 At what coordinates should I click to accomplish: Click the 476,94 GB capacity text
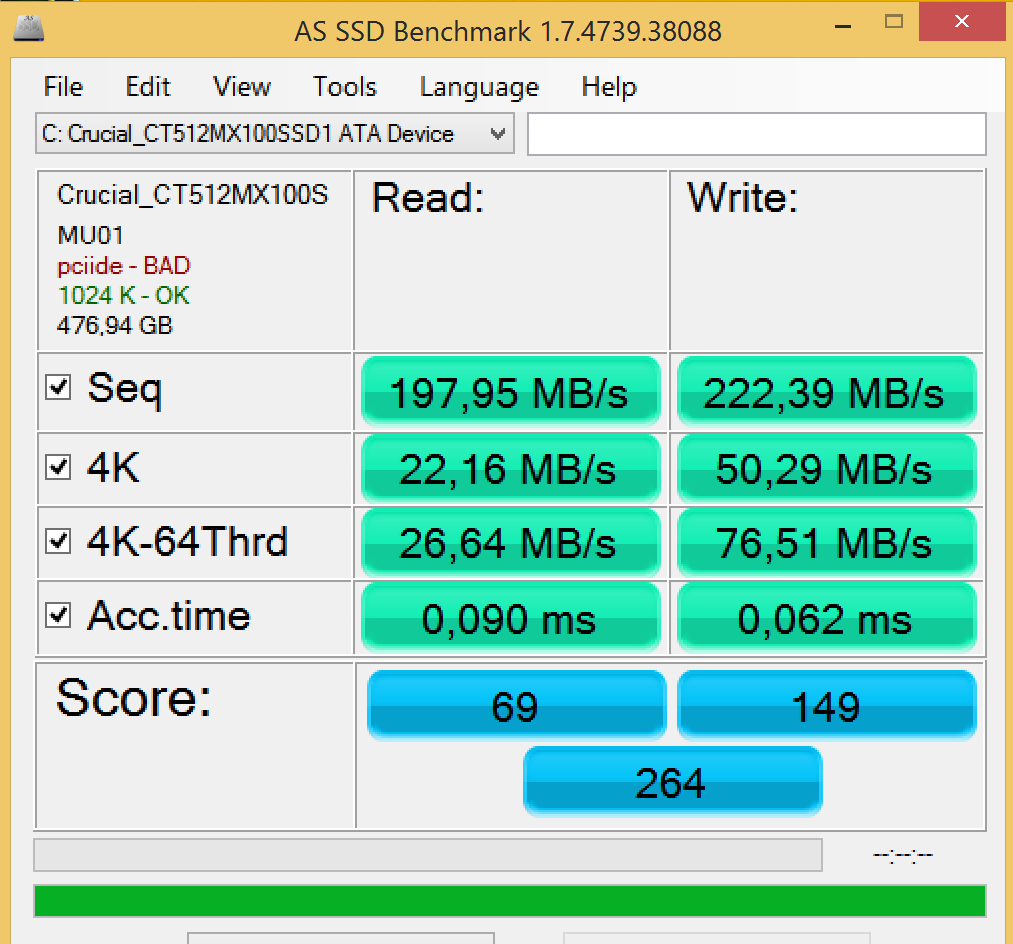click(114, 325)
